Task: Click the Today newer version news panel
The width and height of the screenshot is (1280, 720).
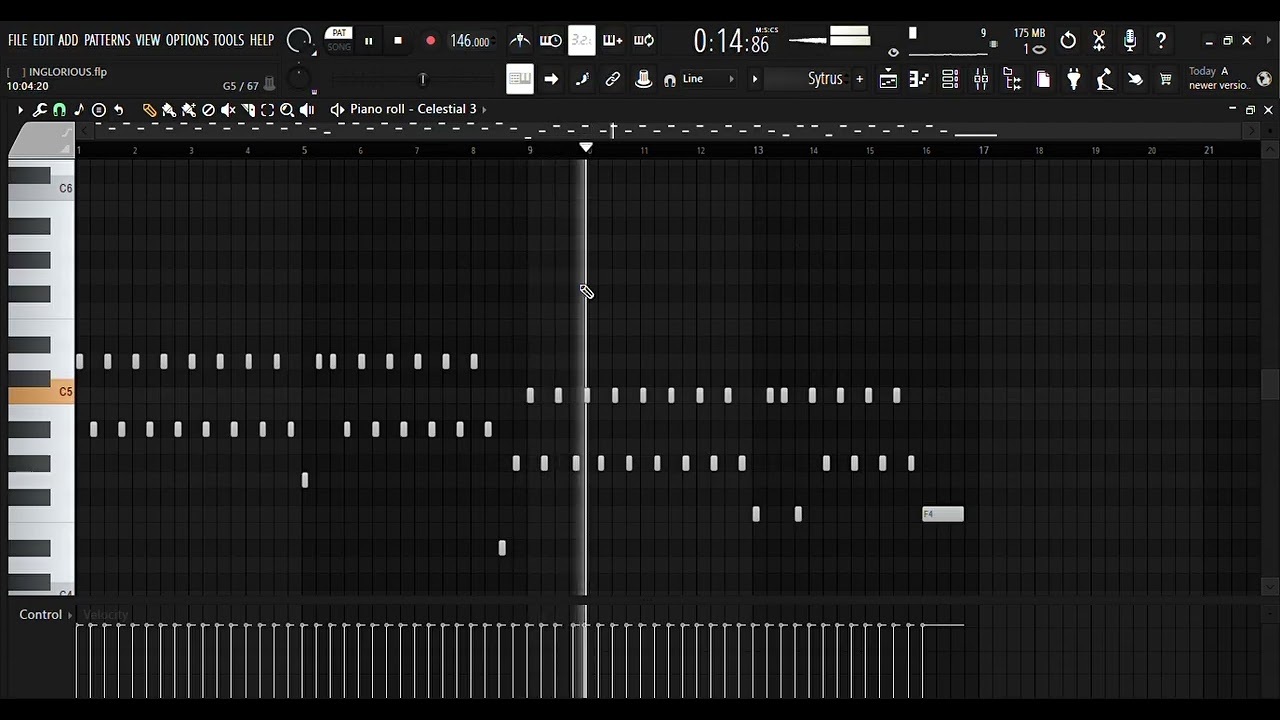Action: [x=1220, y=79]
